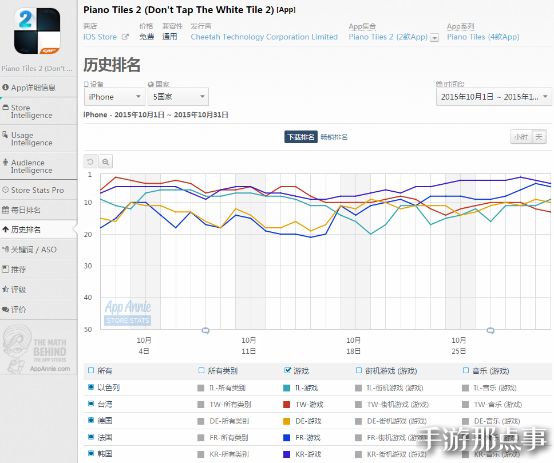Click teal IL-游戏 color swatch
The width and height of the screenshot is (554, 463).
[x=287, y=388]
